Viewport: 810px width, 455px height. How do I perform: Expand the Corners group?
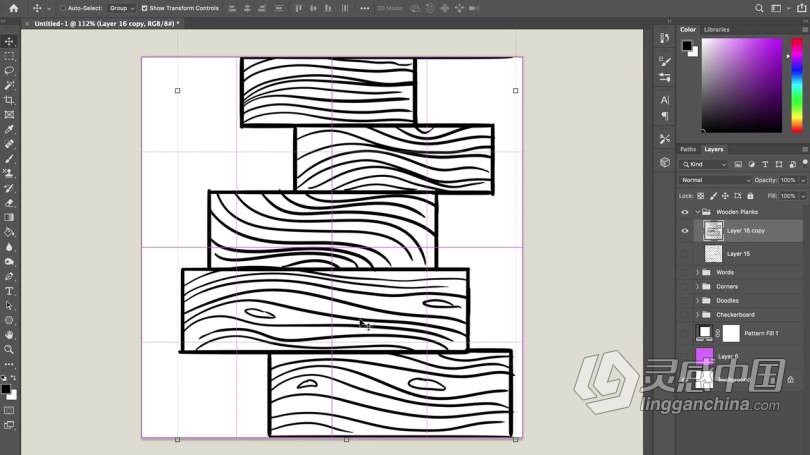click(697, 286)
